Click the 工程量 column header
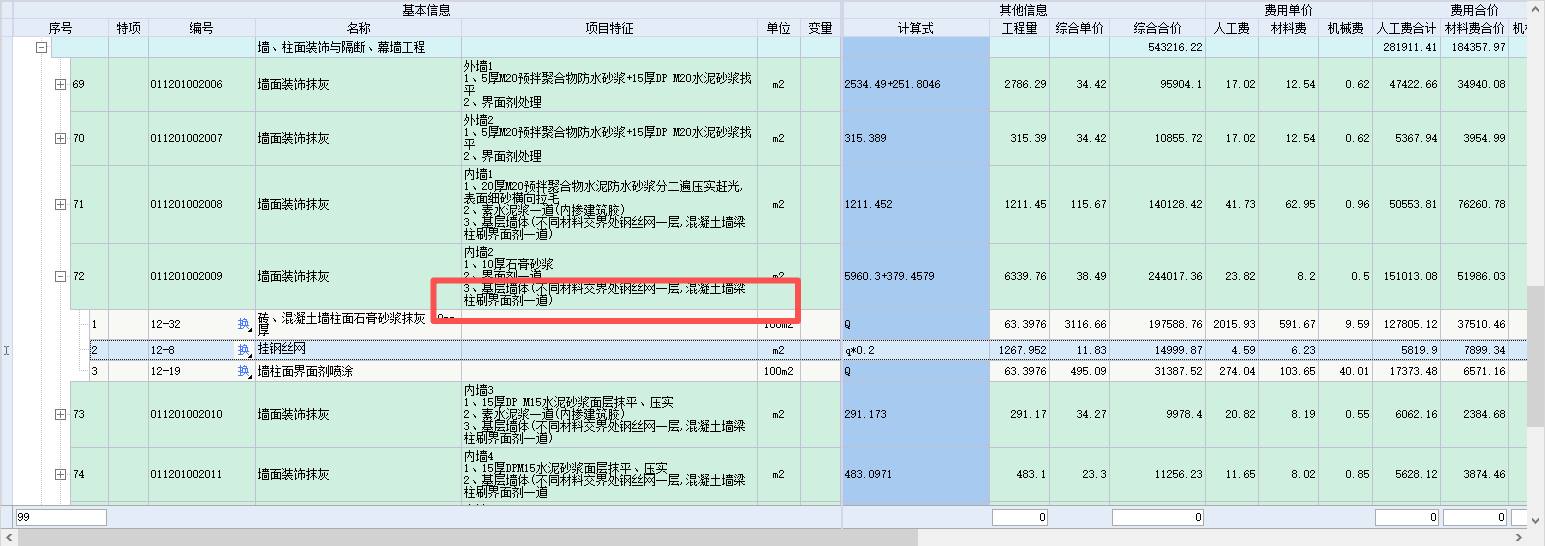 [x=1020, y=28]
